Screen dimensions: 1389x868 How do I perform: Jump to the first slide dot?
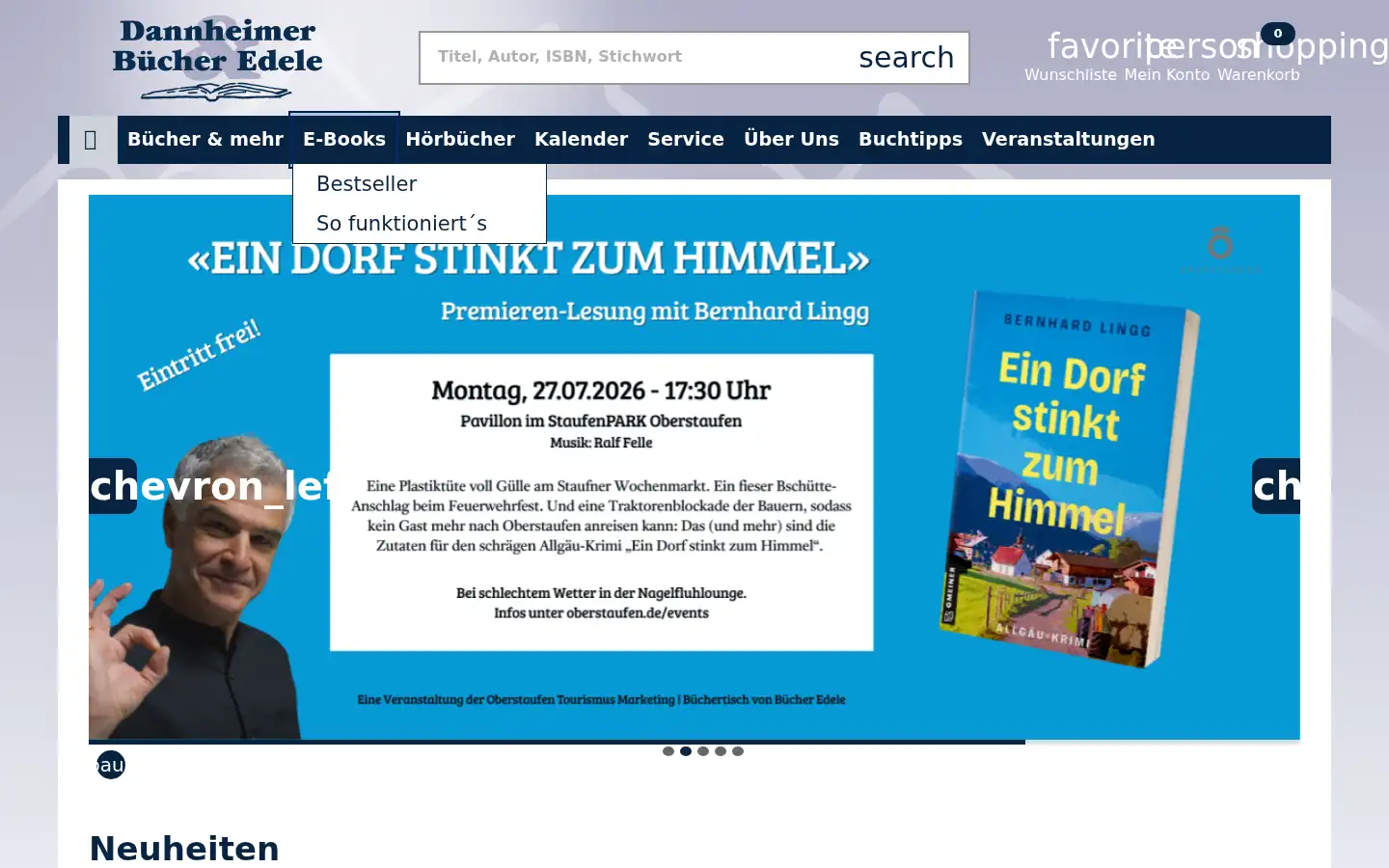[x=668, y=751]
